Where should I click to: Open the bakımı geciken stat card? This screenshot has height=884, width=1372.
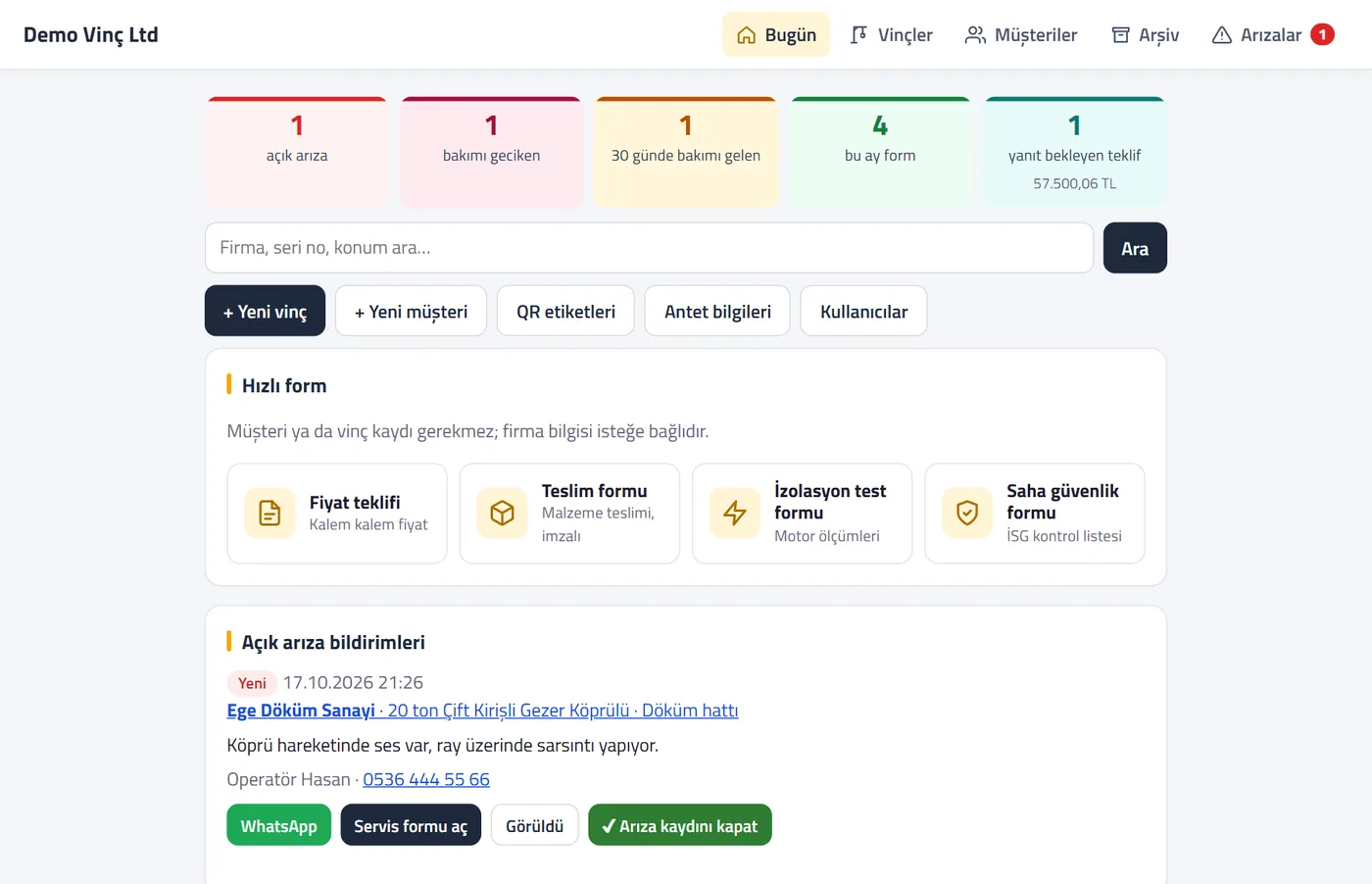click(491, 152)
